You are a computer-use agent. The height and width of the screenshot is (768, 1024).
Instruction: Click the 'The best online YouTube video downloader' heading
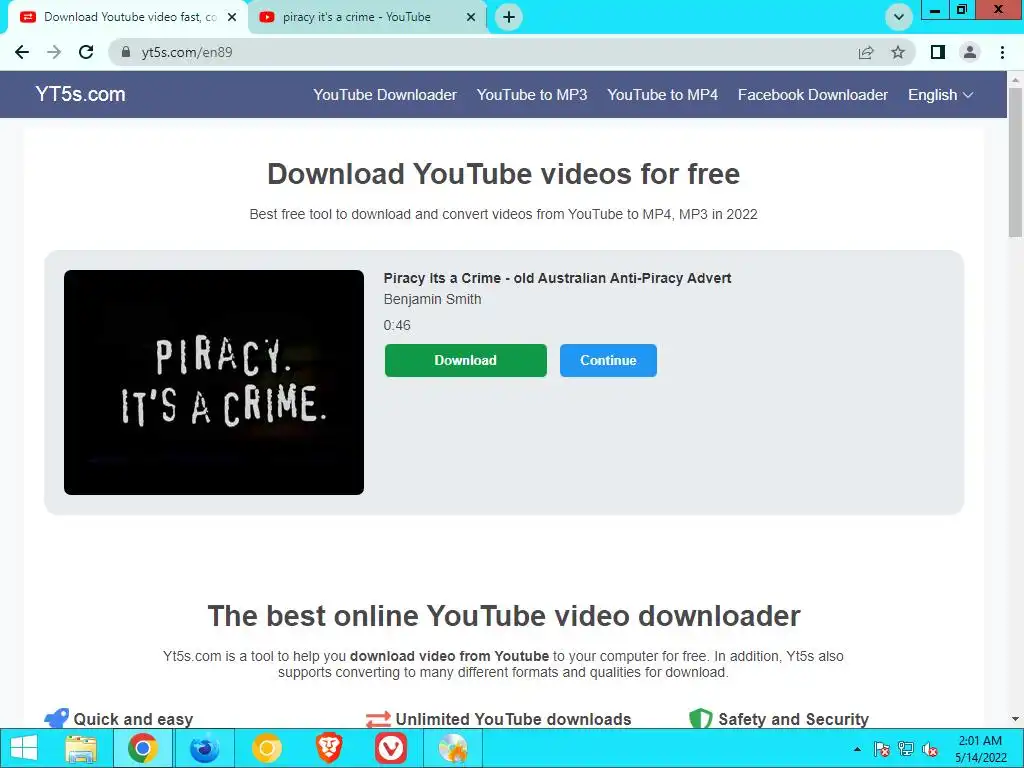504,616
